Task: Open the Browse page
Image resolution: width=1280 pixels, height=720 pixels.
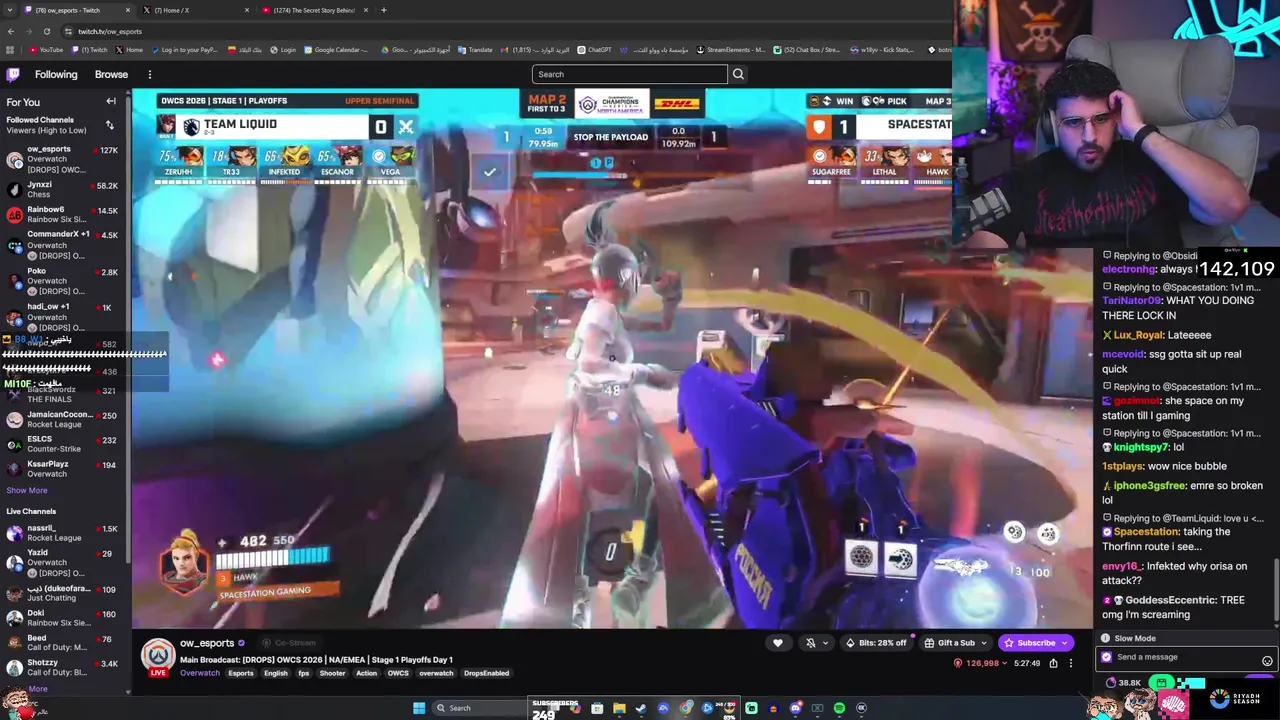Action: coord(111,74)
